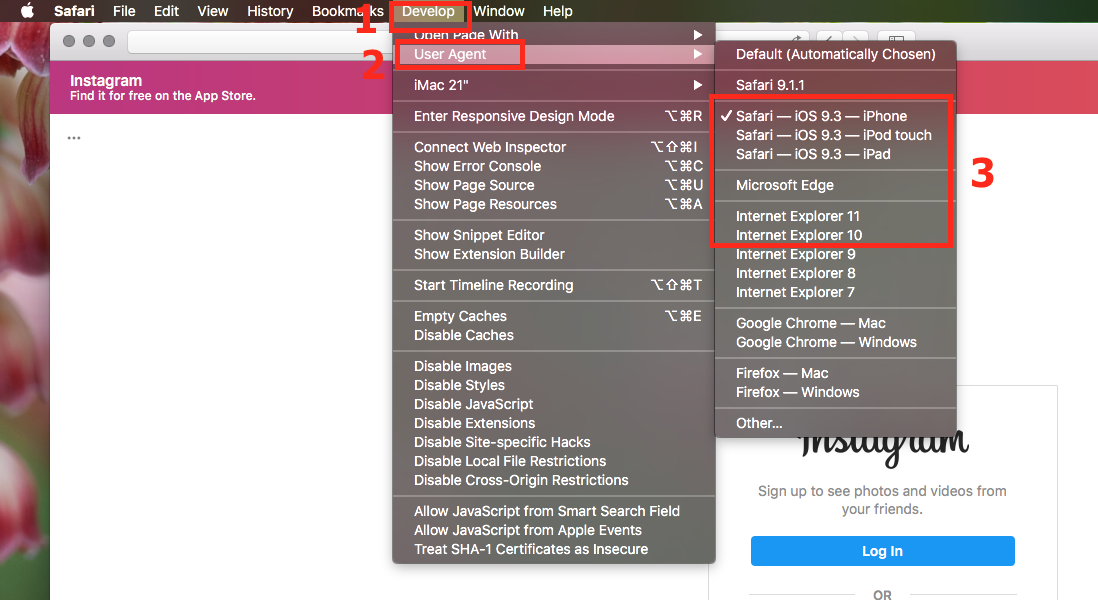Toggle Allow JavaScript from Apple Events
Image resolution: width=1098 pixels, height=600 pixels.
(x=554, y=530)
